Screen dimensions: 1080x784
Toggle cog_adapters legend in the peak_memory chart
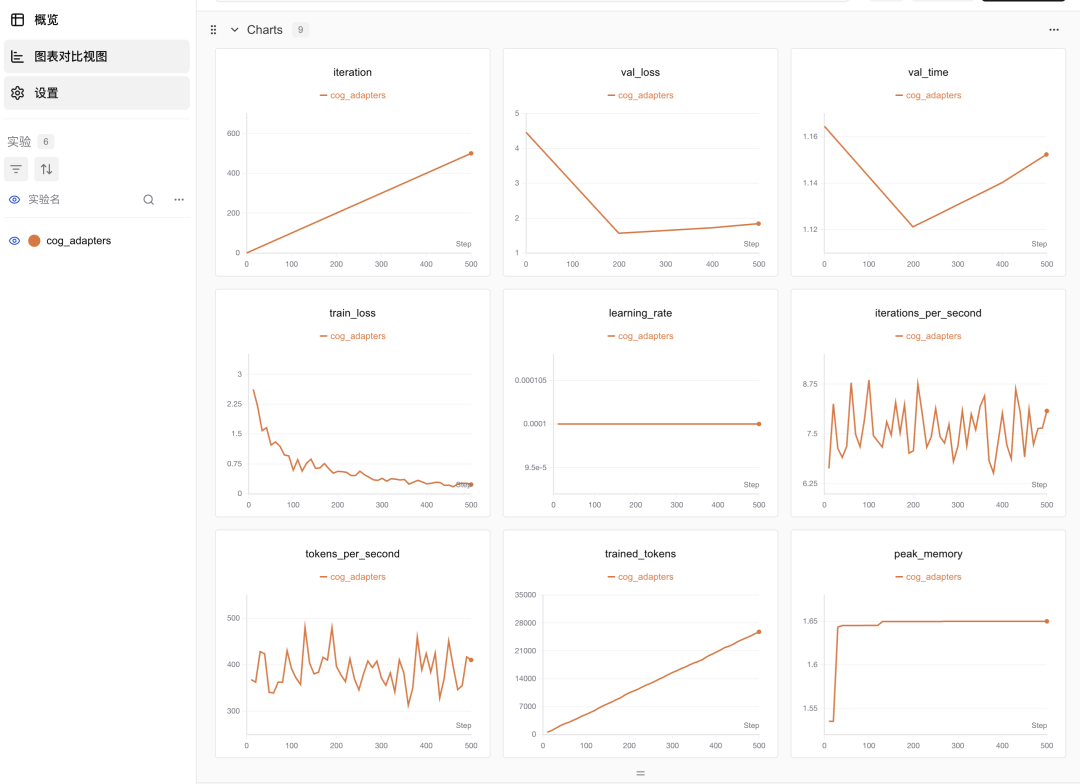click(x=927, y=577)
